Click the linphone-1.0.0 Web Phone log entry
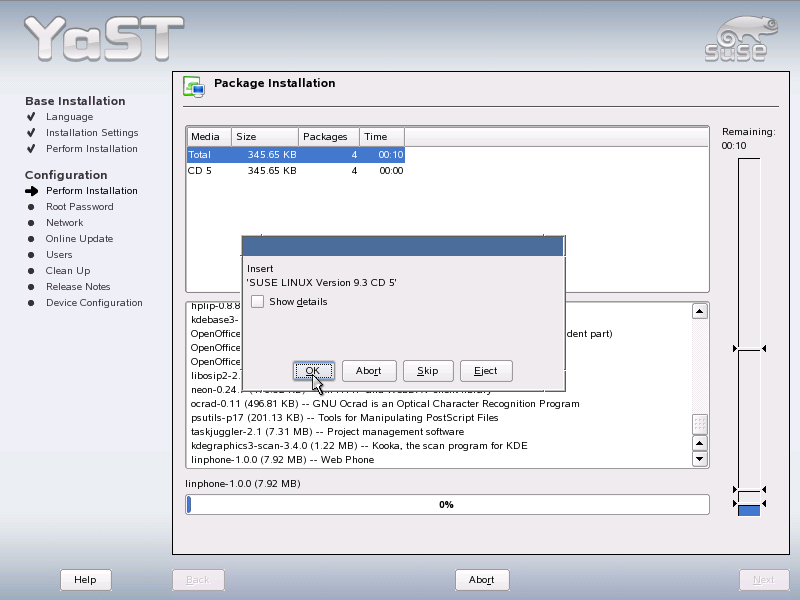800x600 pixels. coord(282,460)
